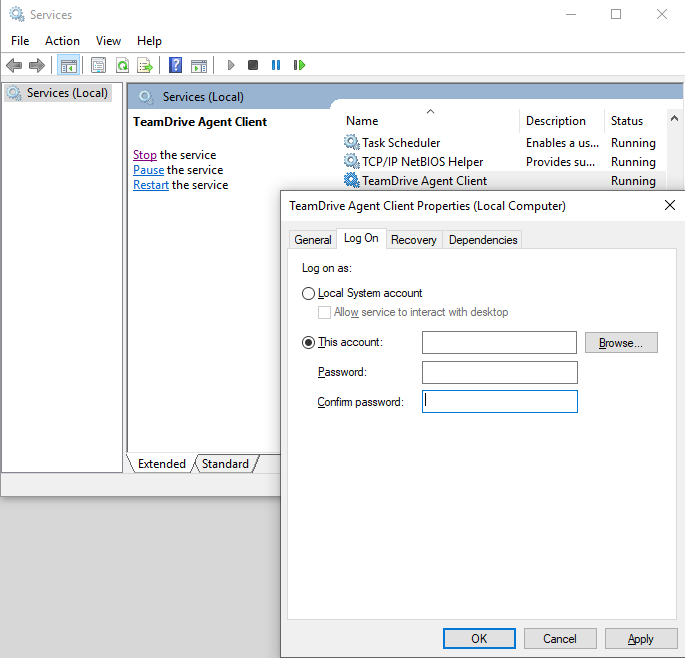Select Services (Local) in console tree

point(58,93)
